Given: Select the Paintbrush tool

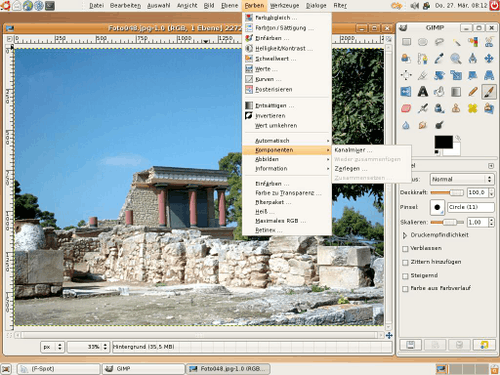Looking at the screenshot, I should coord(489,92).
